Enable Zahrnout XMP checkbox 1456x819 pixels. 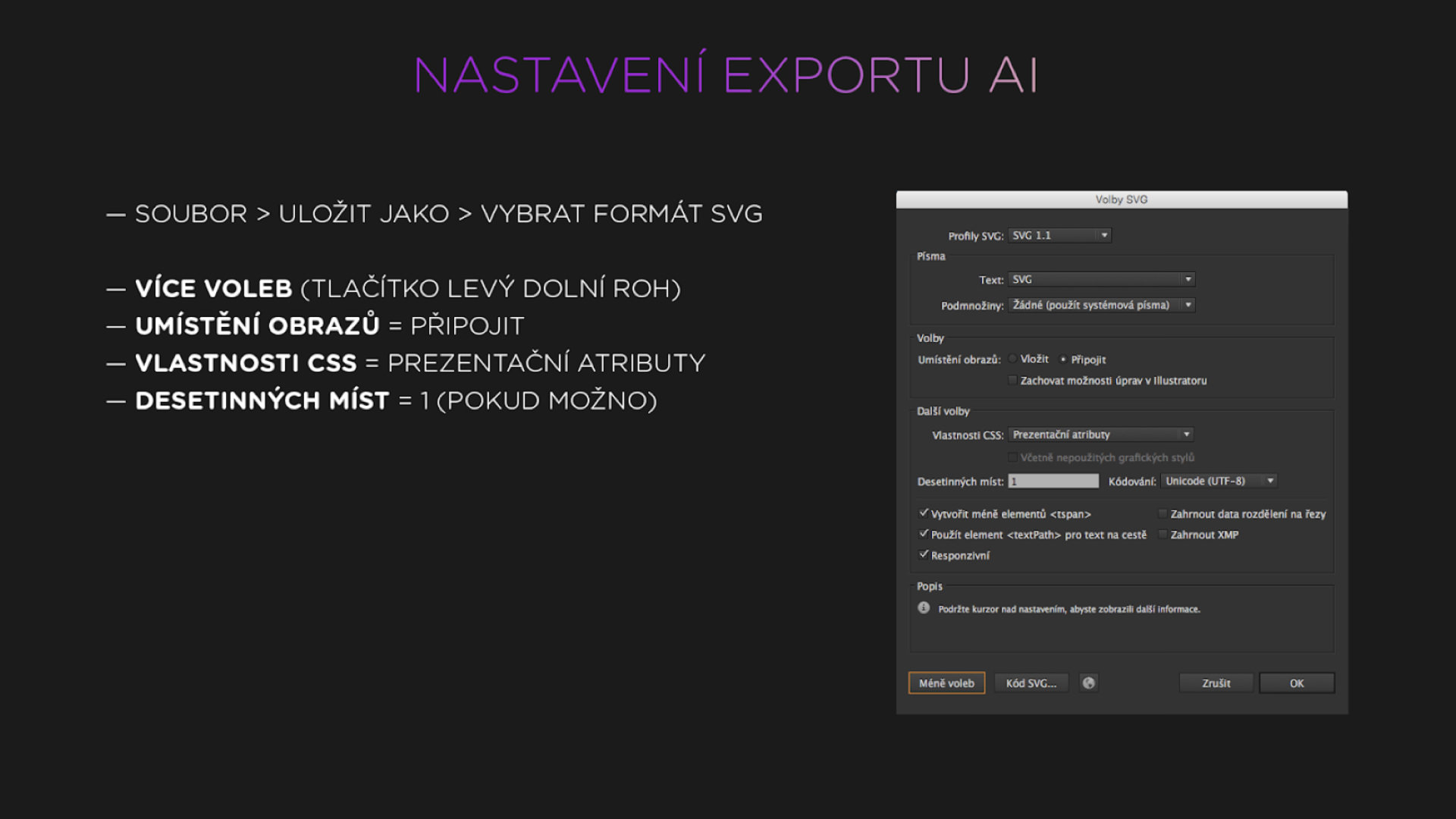1163,535
